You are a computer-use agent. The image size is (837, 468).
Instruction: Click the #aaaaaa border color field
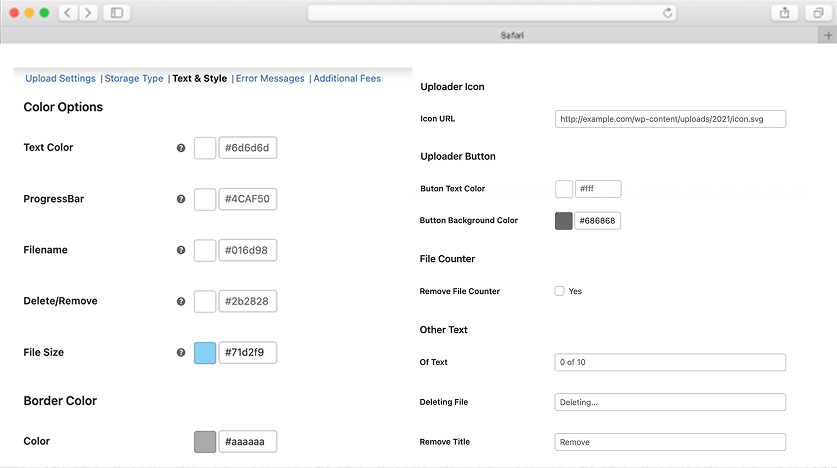pyautogui.click(x=248, y=442)
